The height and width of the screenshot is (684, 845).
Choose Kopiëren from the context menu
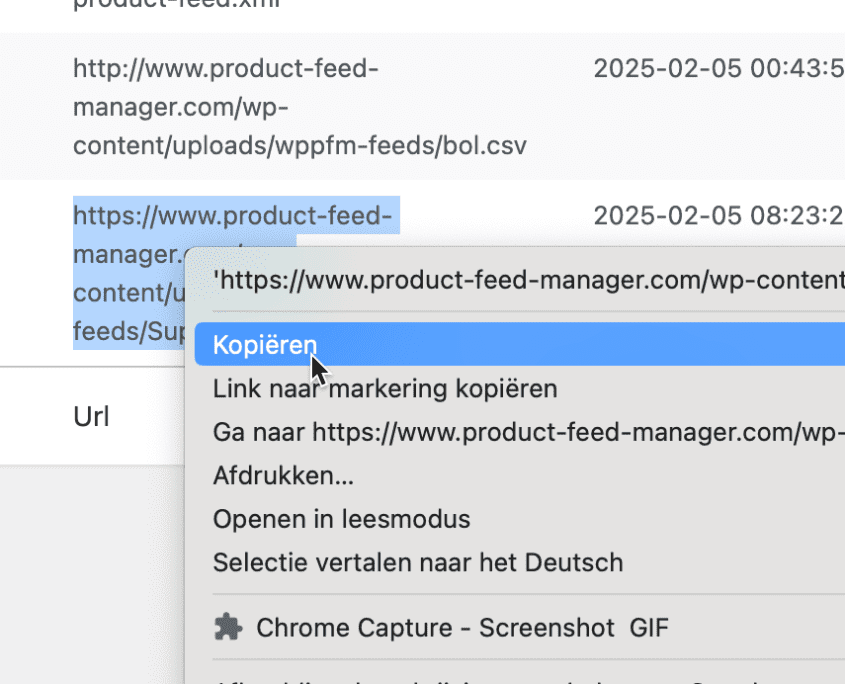[520, 344]
